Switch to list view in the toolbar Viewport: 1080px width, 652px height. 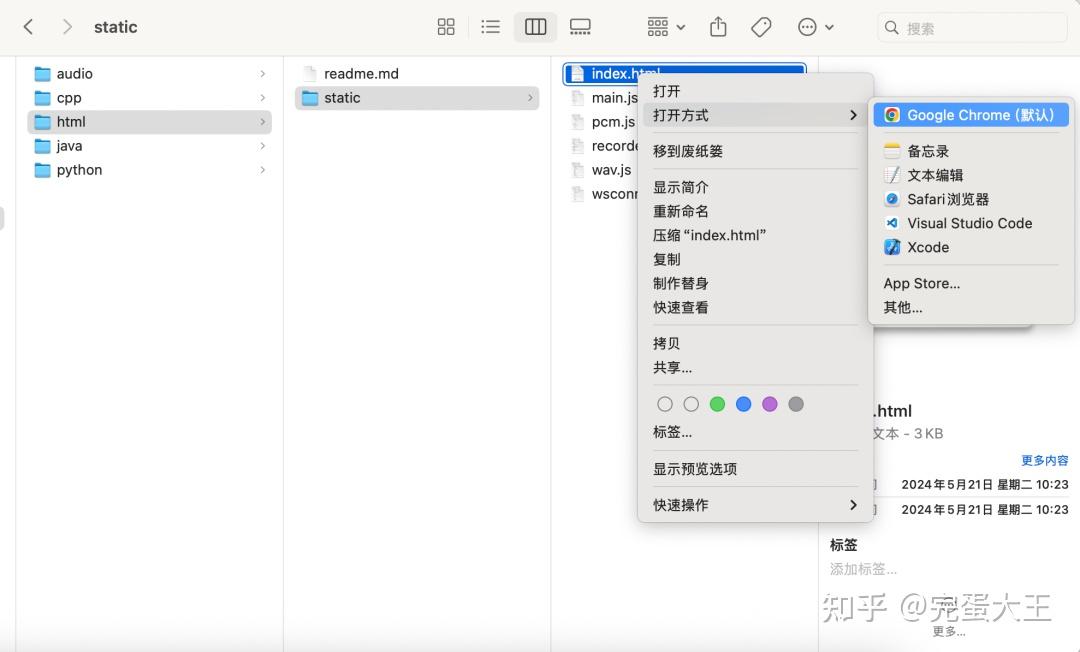click(x=490, y=27)
